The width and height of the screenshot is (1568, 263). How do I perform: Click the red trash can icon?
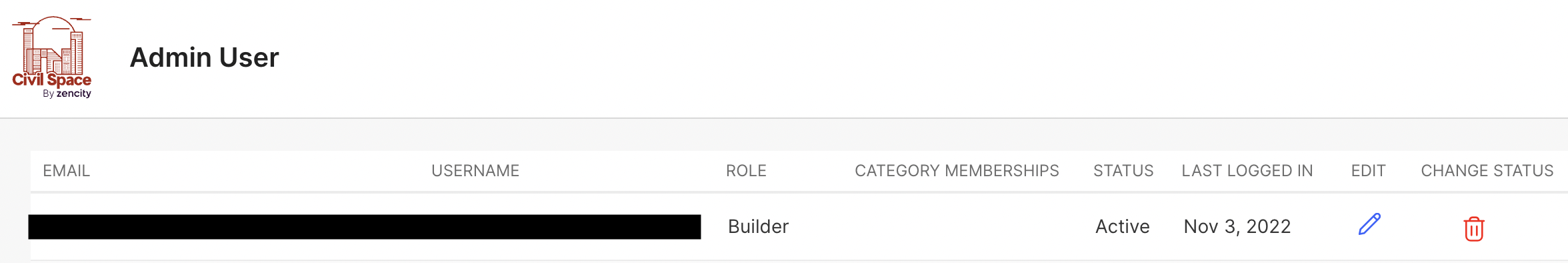pyautogui.click(x=1473, y=228)
